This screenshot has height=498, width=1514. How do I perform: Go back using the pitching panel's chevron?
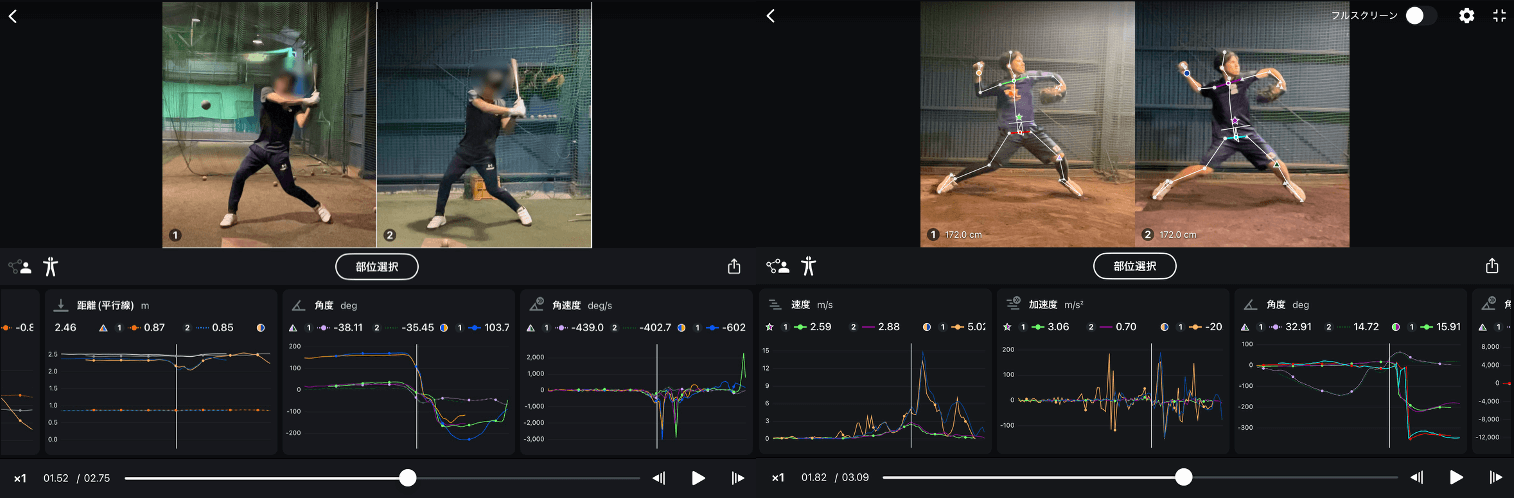click(770, 16)
